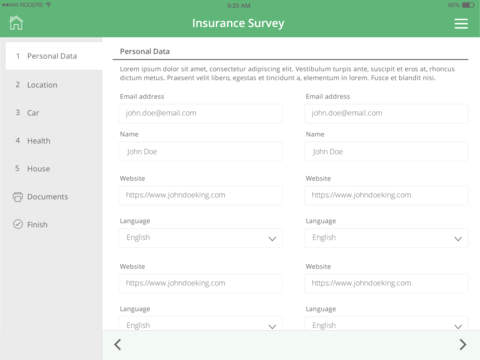The height and width of the screenshot is (360, 480).
Task: Go to the previous page arrow
Action: (x=117, y=344)
